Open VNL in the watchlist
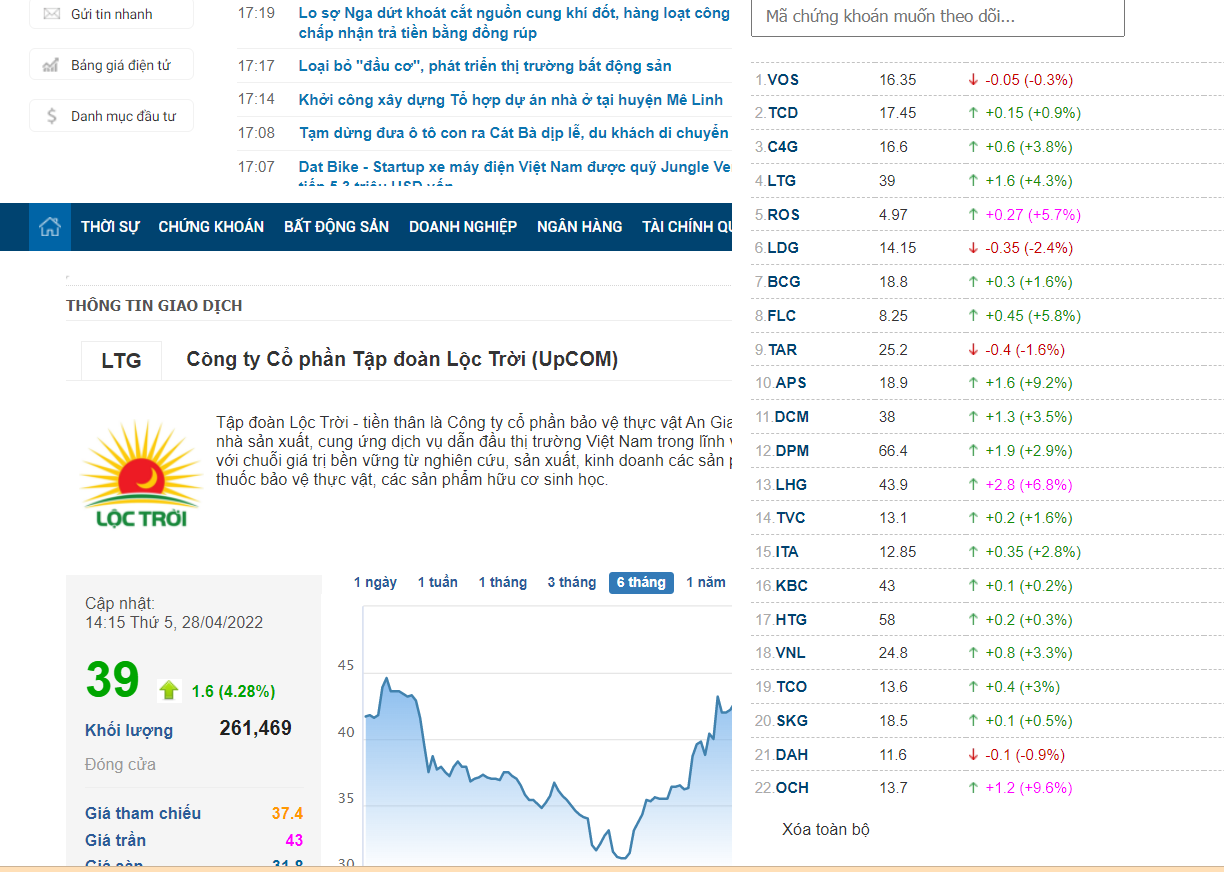This screenshot has width=1224, height=872. [x=790, y=653]
